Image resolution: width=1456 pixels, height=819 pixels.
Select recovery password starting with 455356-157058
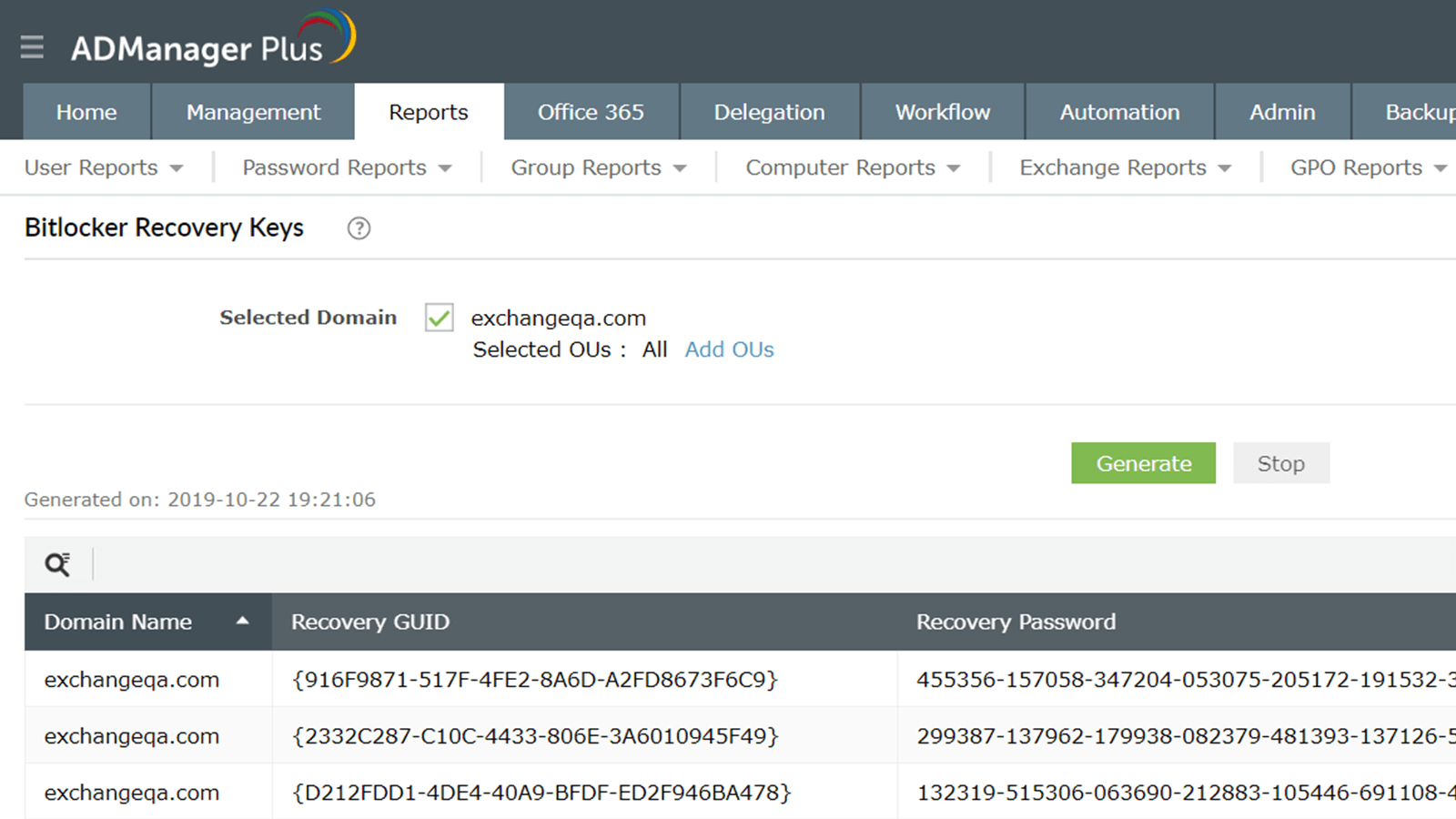pos(1186,680)
